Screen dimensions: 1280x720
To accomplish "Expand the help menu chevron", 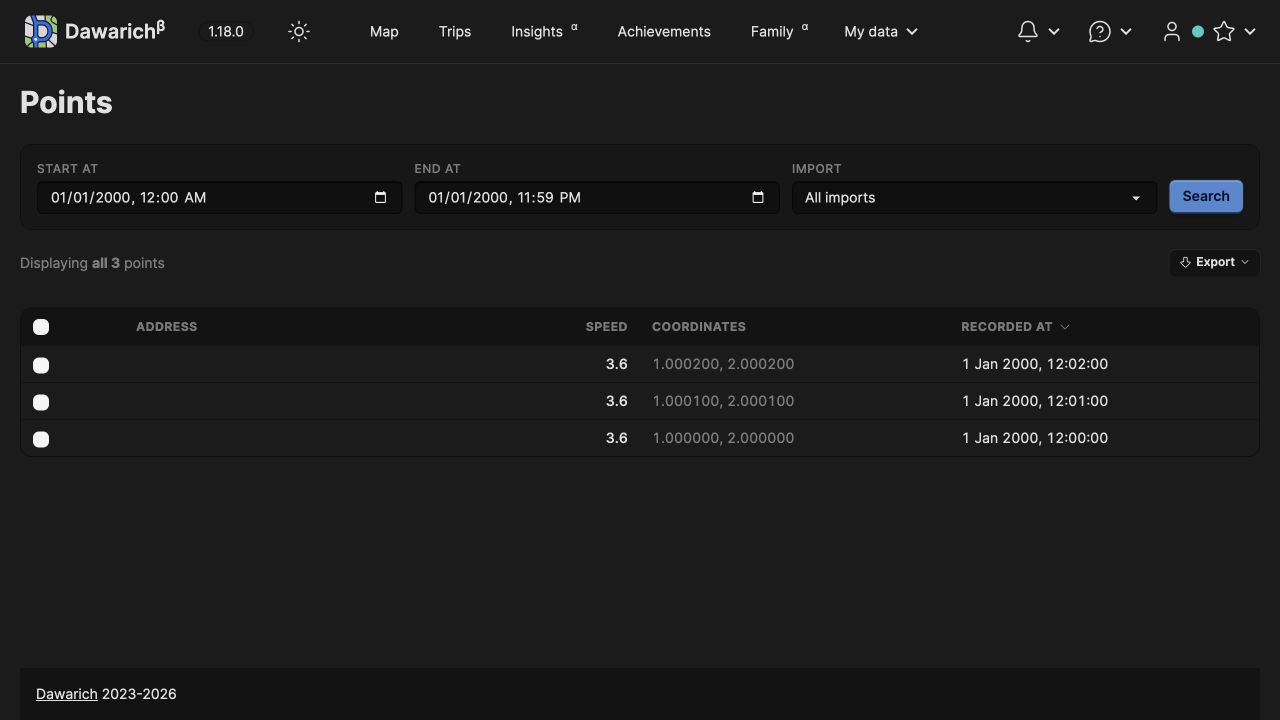I will tap(1125, 32).
